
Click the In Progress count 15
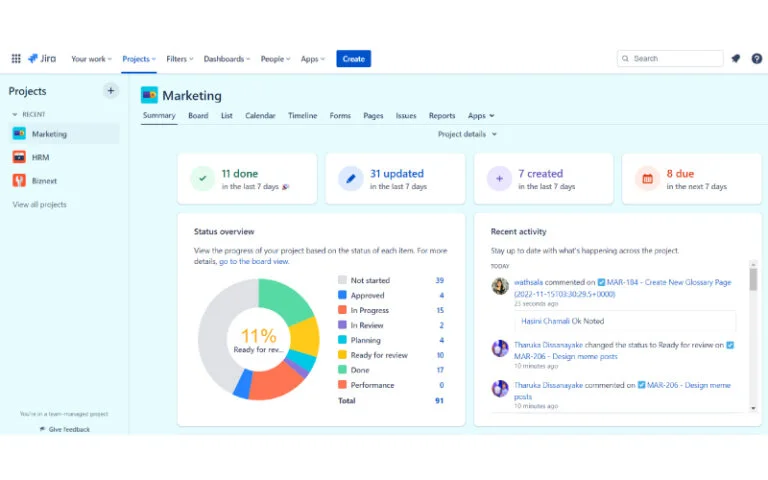[x=440, y=311]
